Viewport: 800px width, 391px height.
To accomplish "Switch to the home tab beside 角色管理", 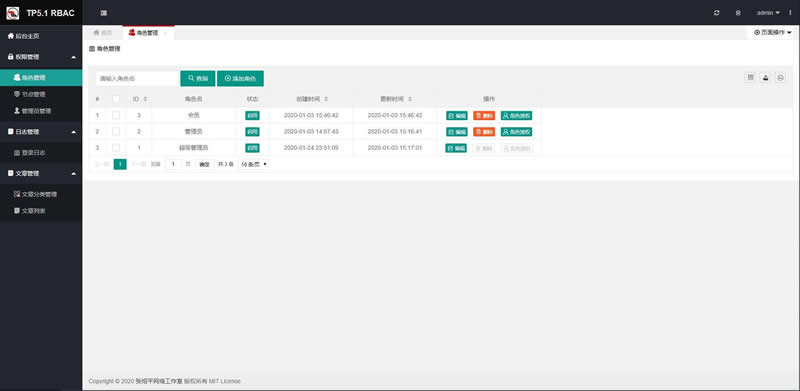I will [x=103, y=33].
